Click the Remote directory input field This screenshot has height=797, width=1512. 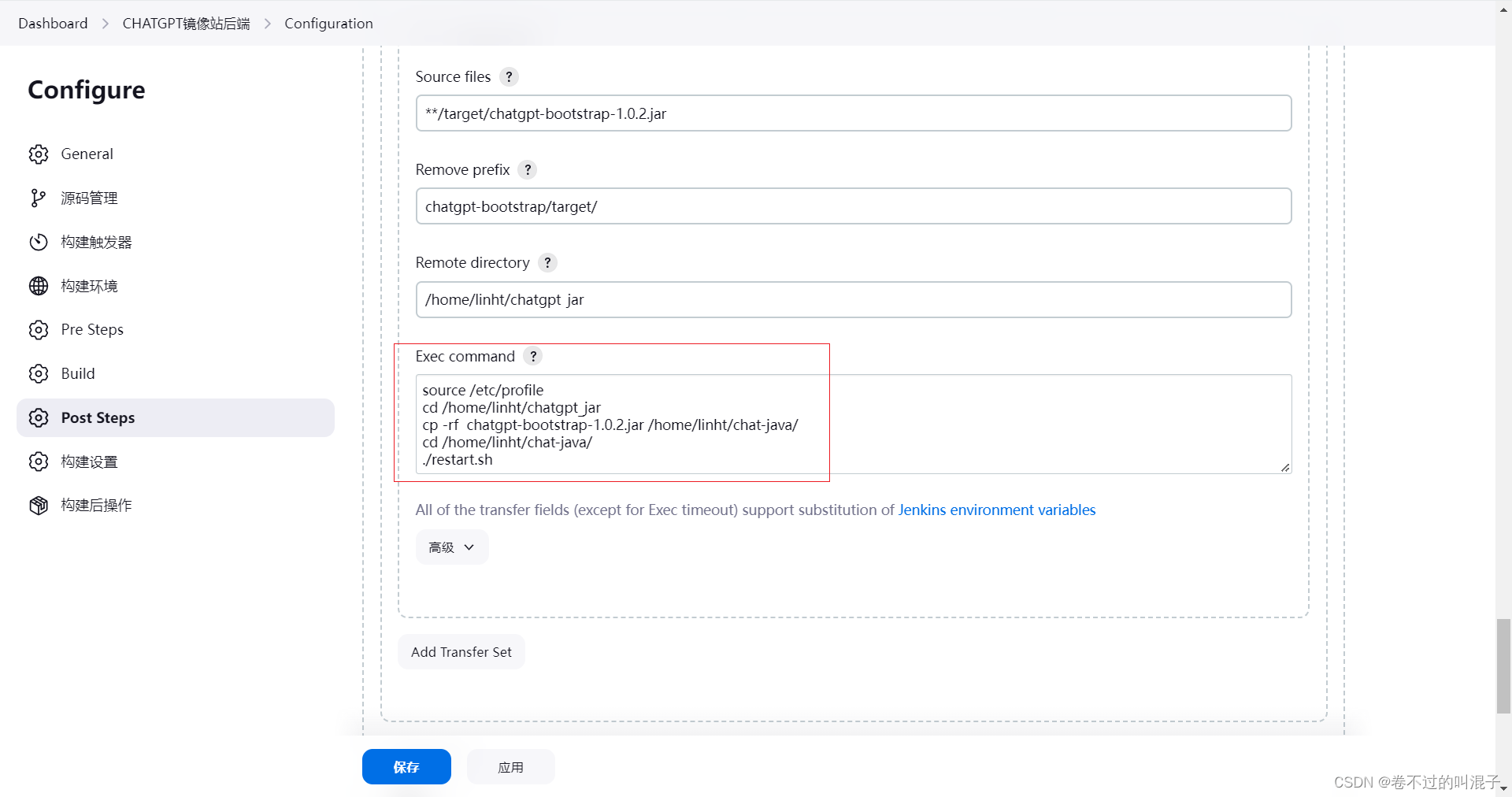coord(854,300)
